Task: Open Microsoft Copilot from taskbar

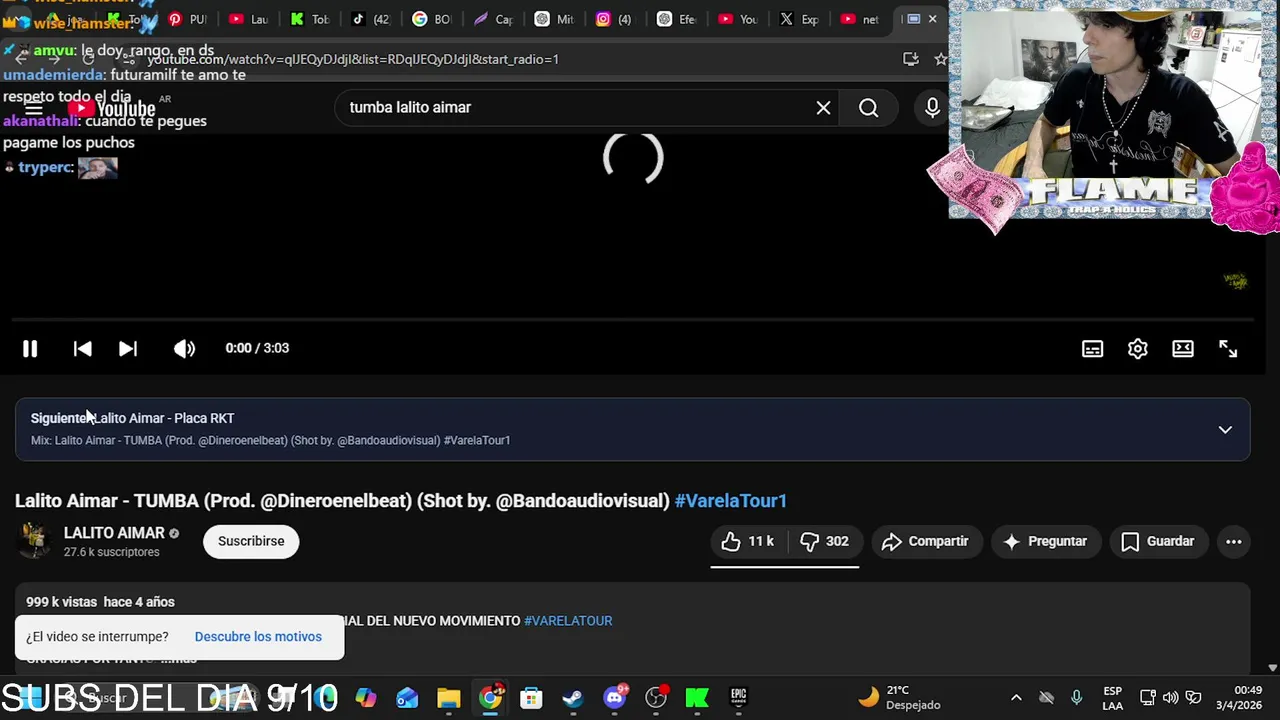Action: [366, 698]
